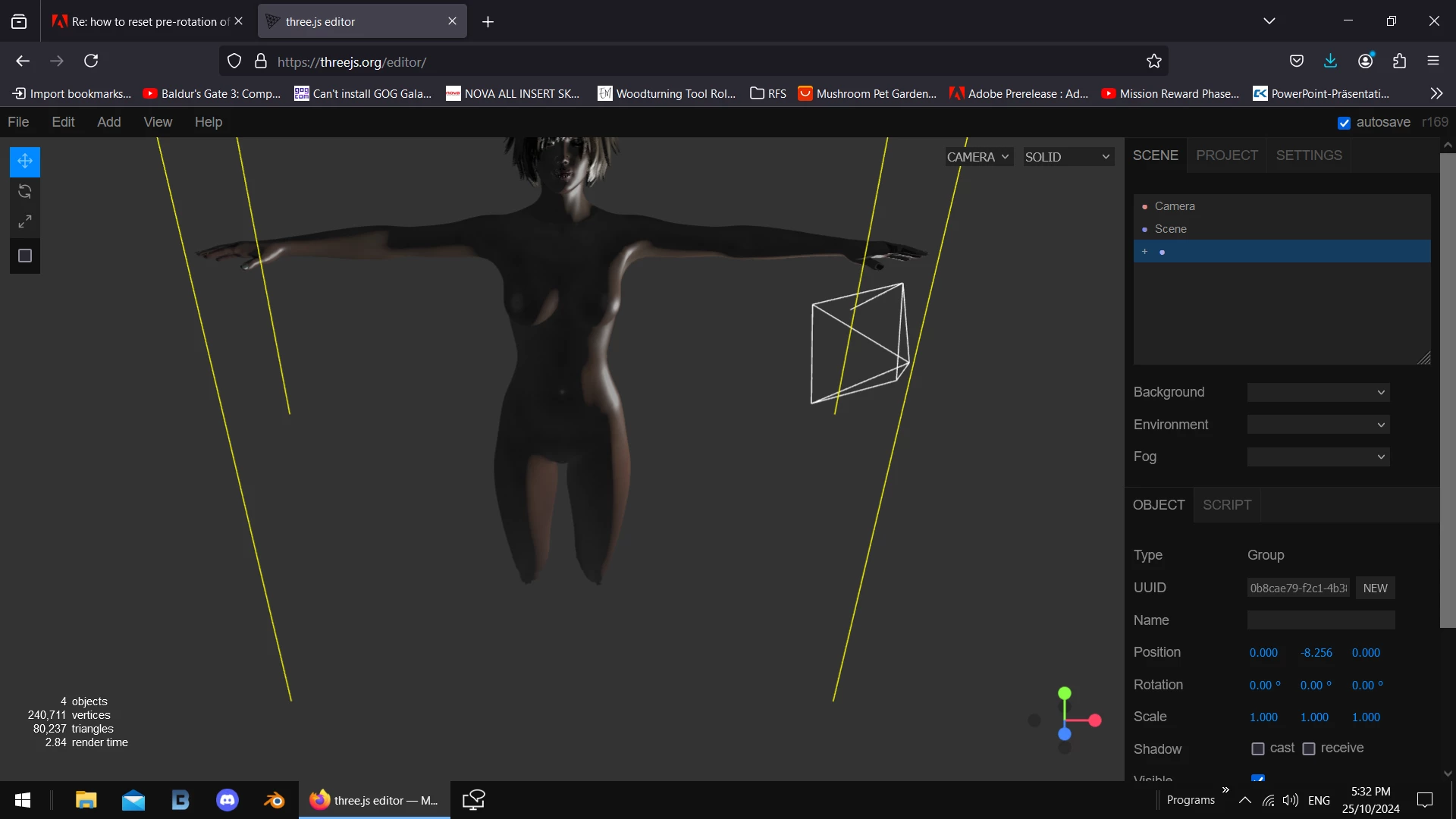Screen dimensions: 1456x819
Task: Enable the receive shadow checkbox
Action: (x=1309, y=749)
